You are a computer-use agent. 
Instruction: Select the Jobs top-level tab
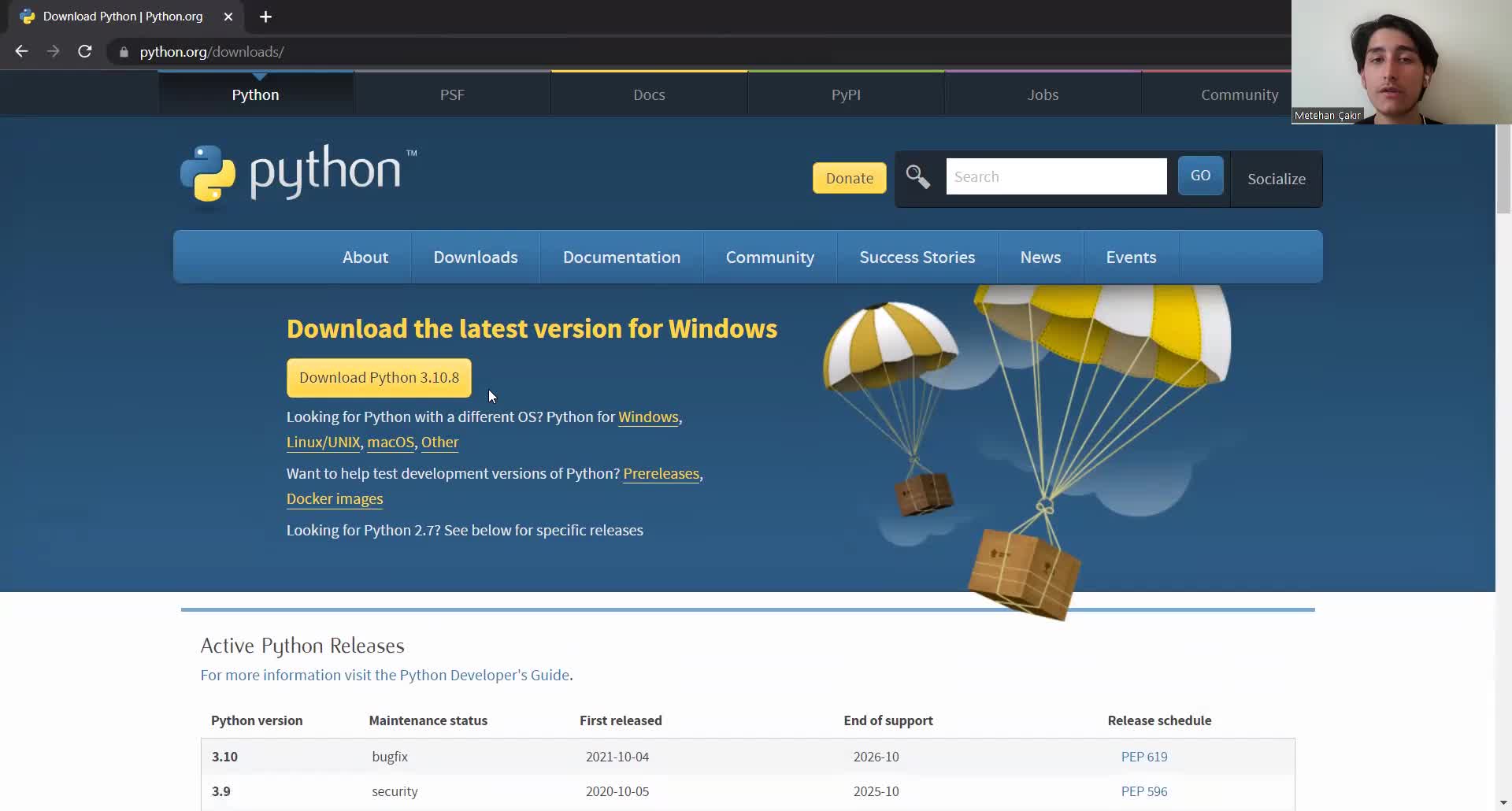1043,94
